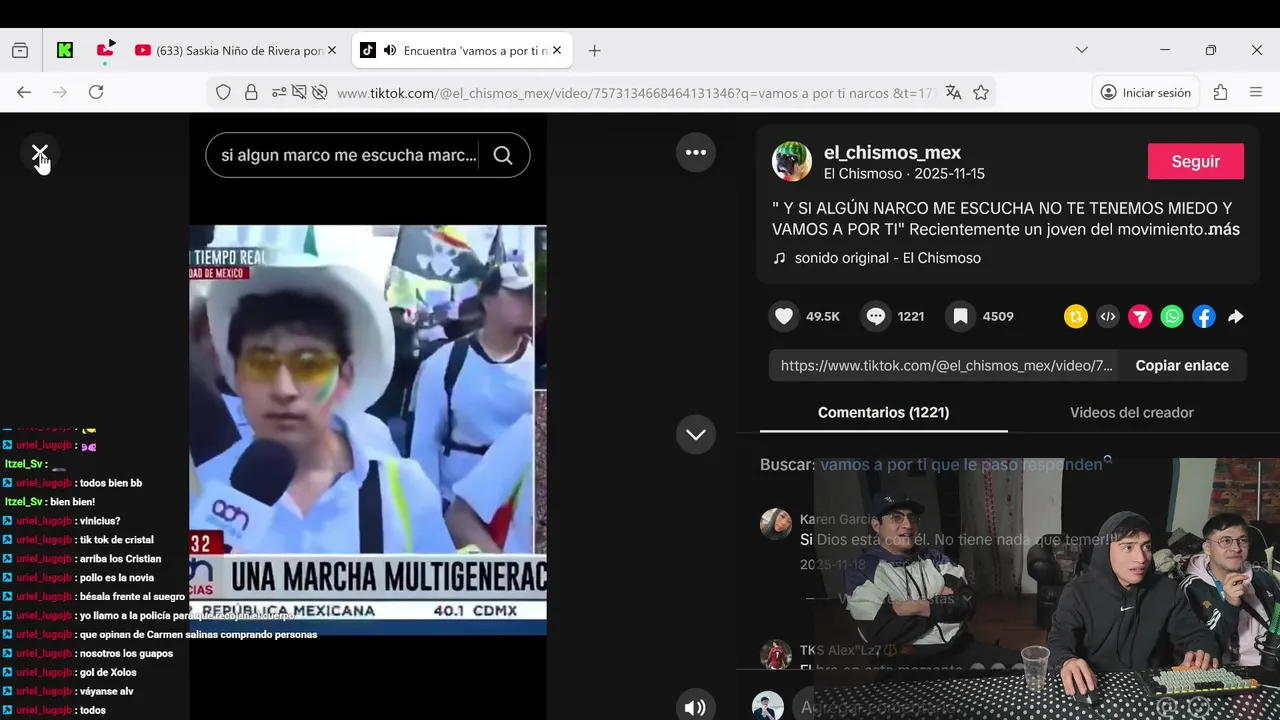Close the TikTok video viewer
Viewport: 1280px width, 720px height.
coord(40,154)
